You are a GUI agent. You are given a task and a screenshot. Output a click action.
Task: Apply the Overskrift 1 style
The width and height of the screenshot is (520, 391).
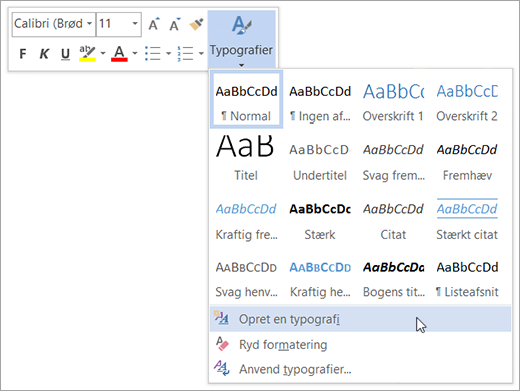(x=393, y=103)
